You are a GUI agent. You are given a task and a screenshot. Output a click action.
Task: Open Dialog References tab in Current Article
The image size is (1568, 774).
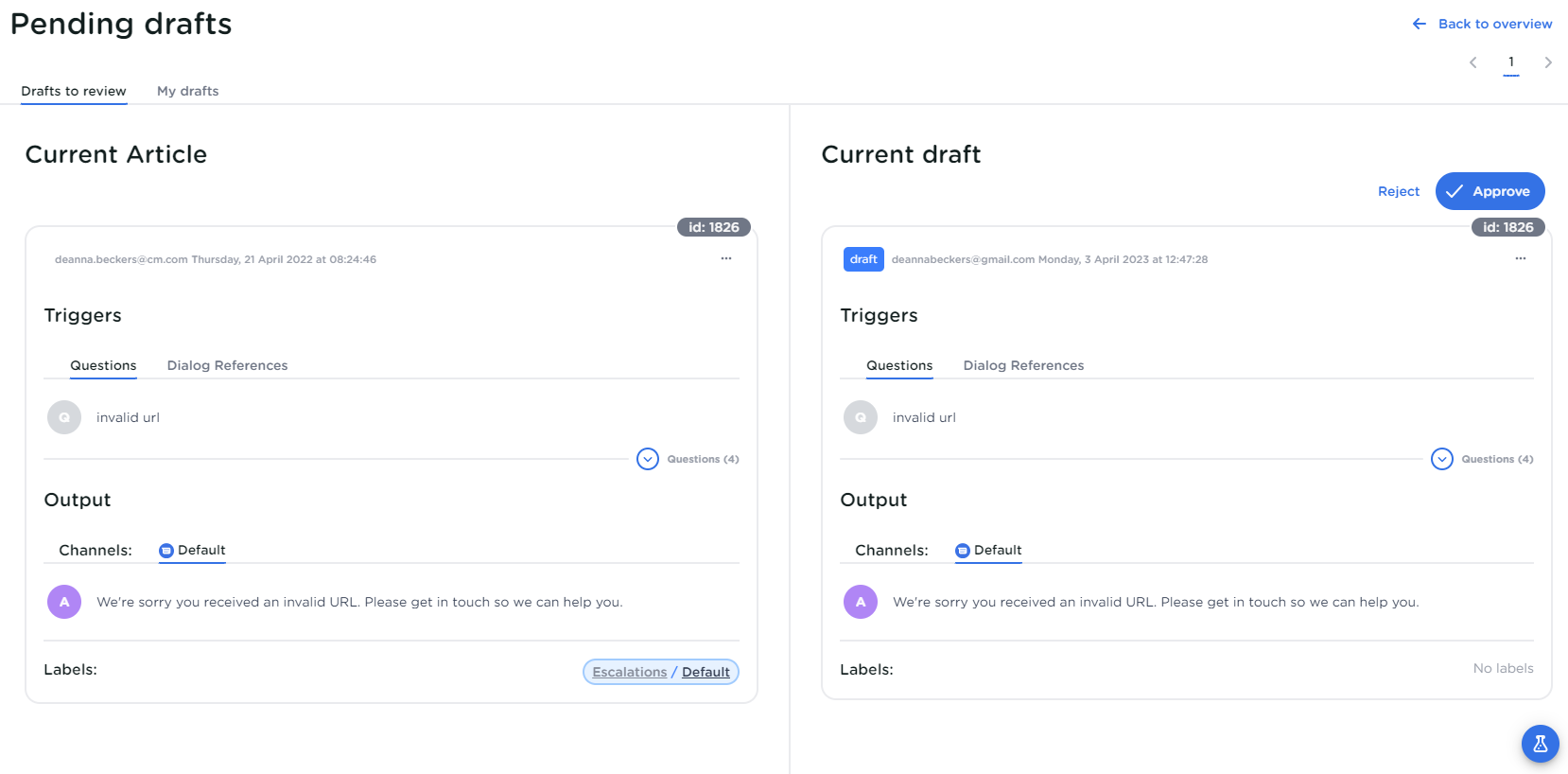click(x=227, y=365)
